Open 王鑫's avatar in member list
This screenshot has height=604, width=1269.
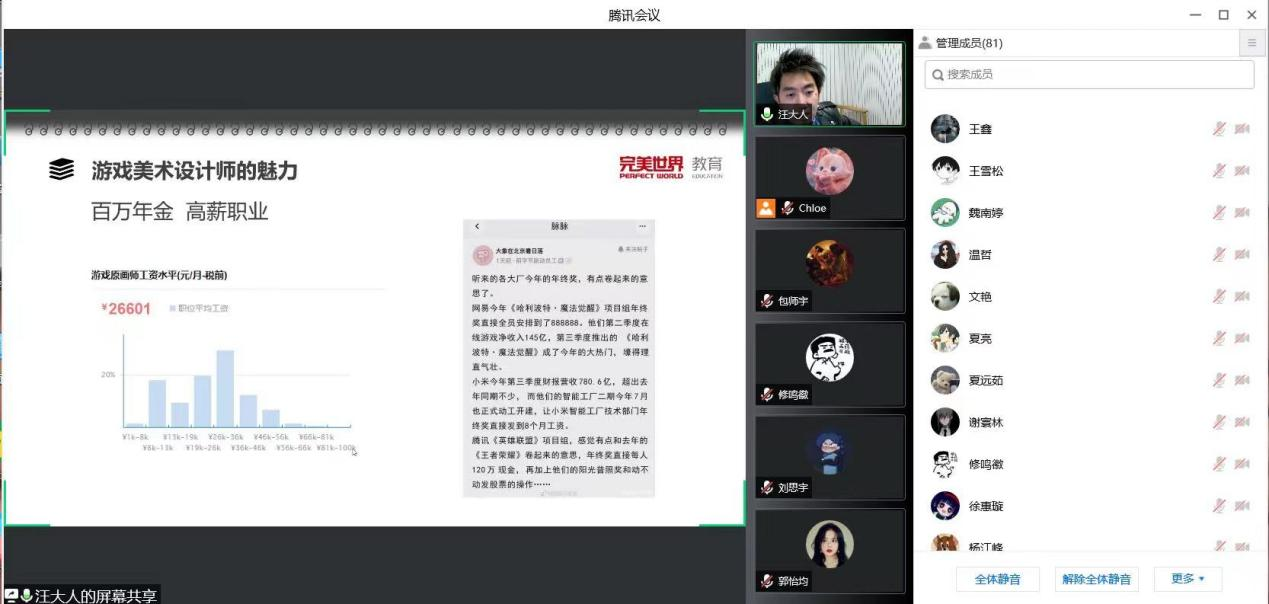point(945,129)
